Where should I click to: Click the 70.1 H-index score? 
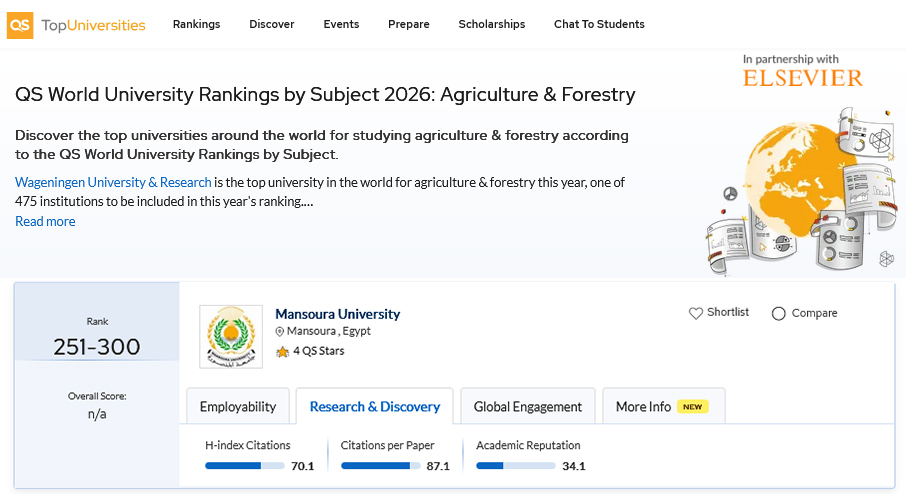point(302,466)
